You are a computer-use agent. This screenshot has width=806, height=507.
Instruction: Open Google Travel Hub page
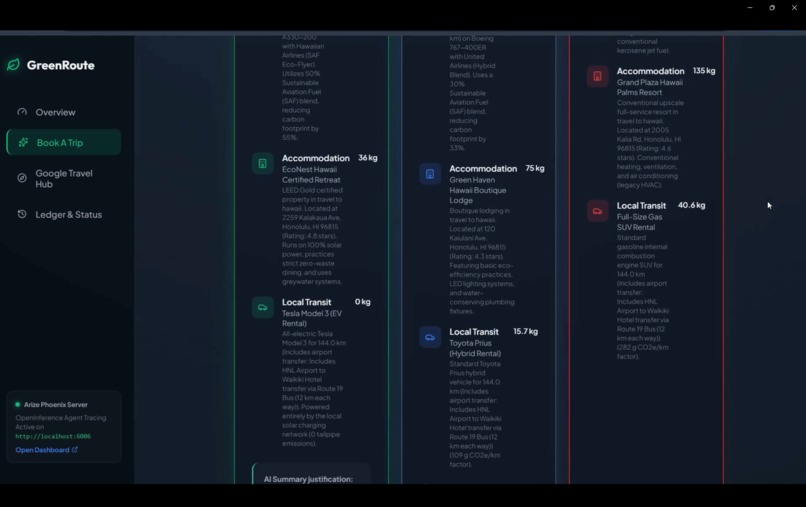point(64,178)
